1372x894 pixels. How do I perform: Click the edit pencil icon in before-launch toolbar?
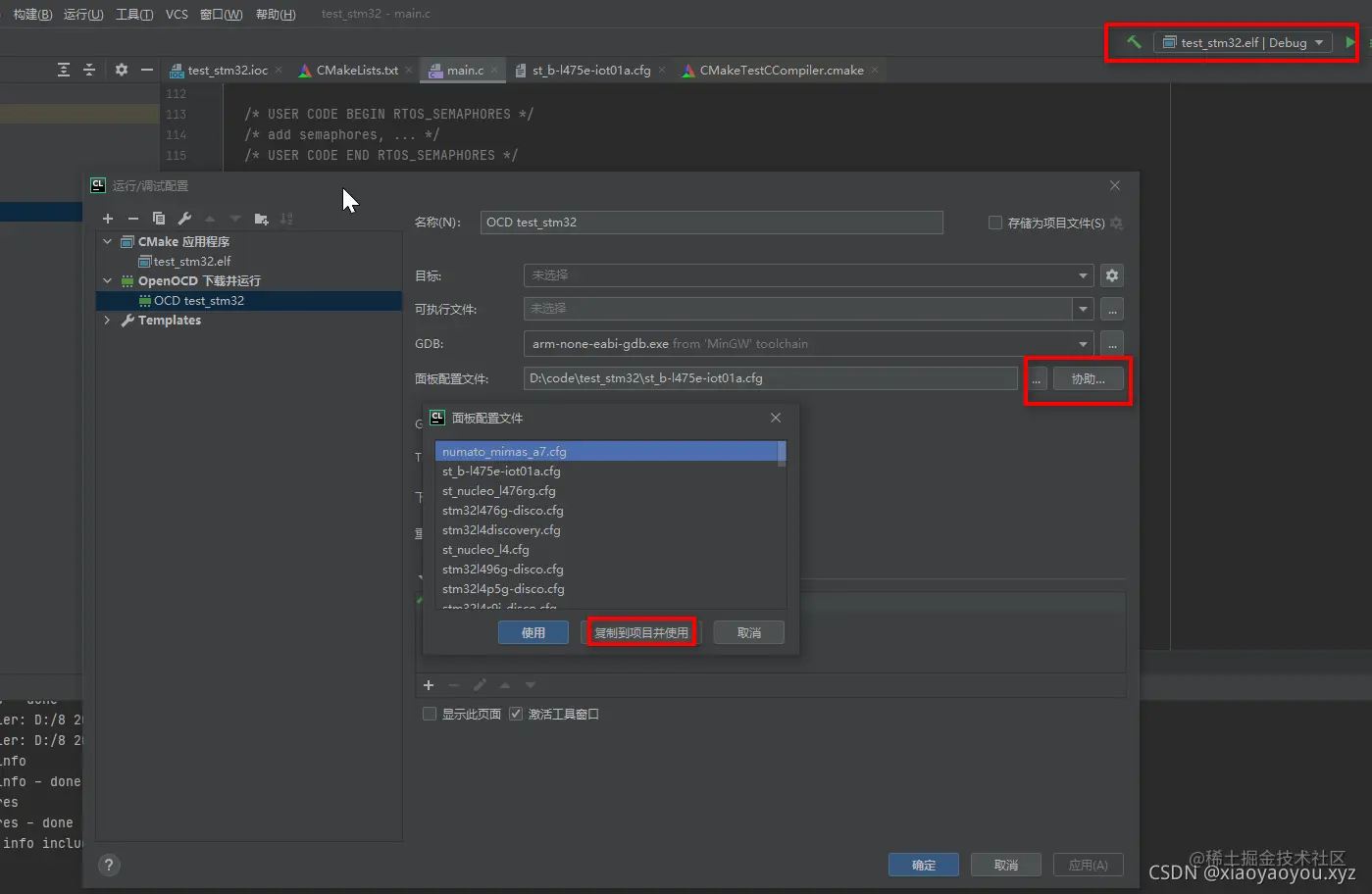coord(480,685)
